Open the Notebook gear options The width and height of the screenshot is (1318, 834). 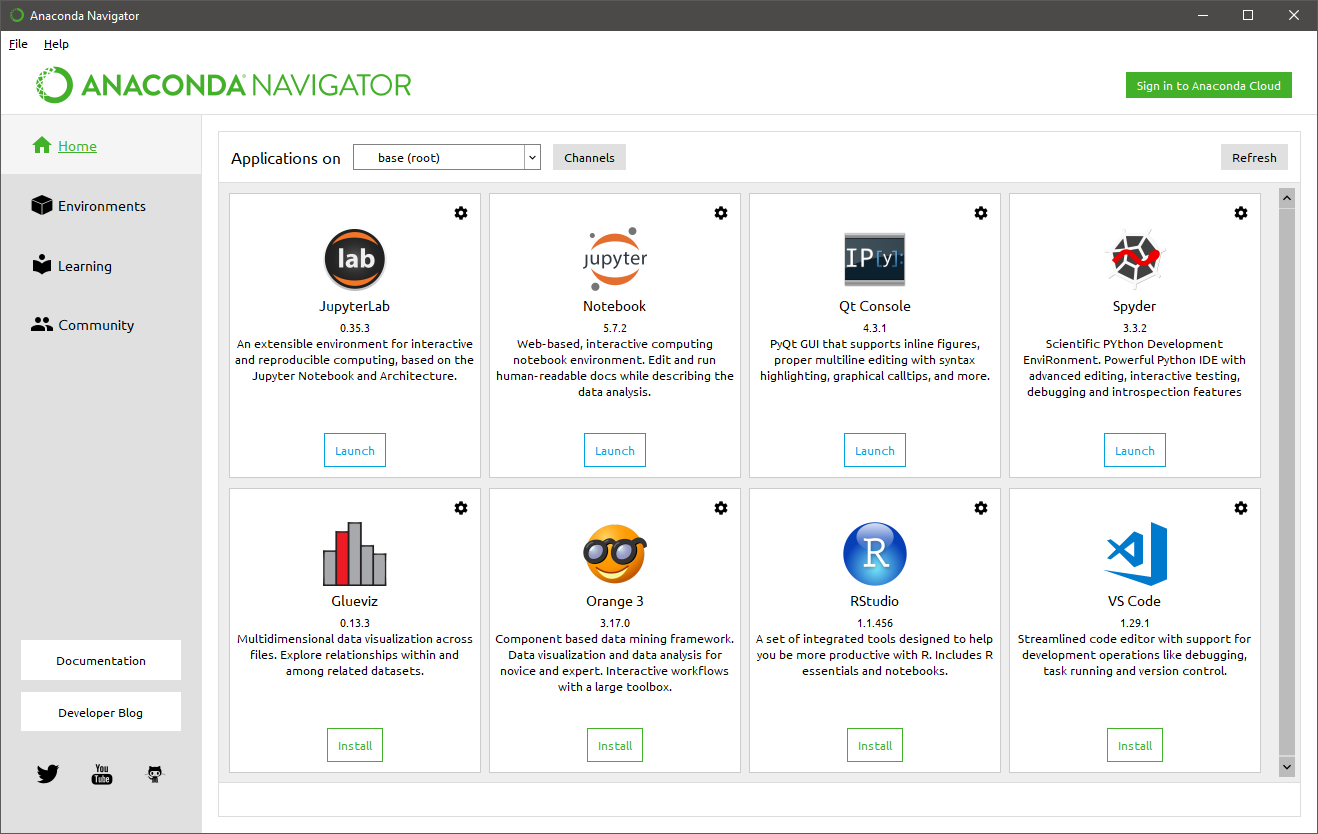[721, 213]
